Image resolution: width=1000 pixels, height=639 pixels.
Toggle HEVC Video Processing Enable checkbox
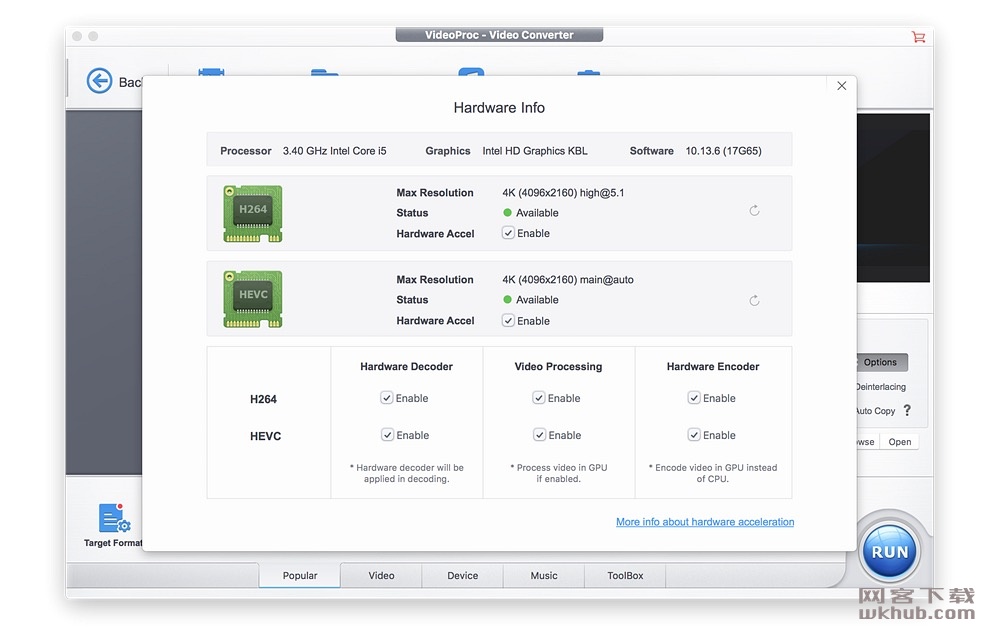(x=540, y=435)
